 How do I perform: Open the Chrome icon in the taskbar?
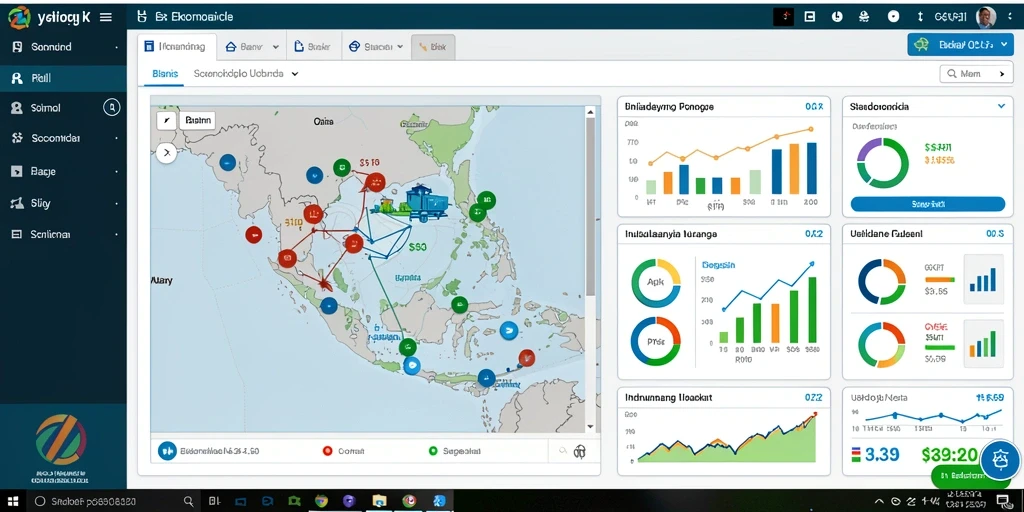[321, 501]
